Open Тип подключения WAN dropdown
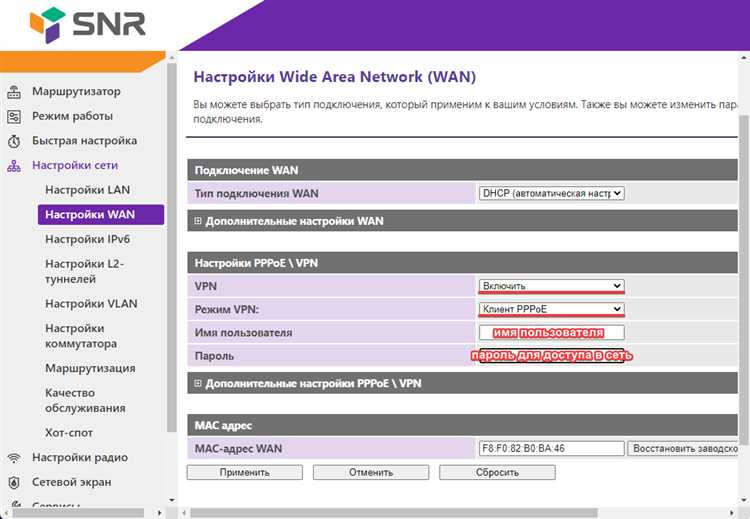This screenshot has width=750, height=519. pos(551,193)
